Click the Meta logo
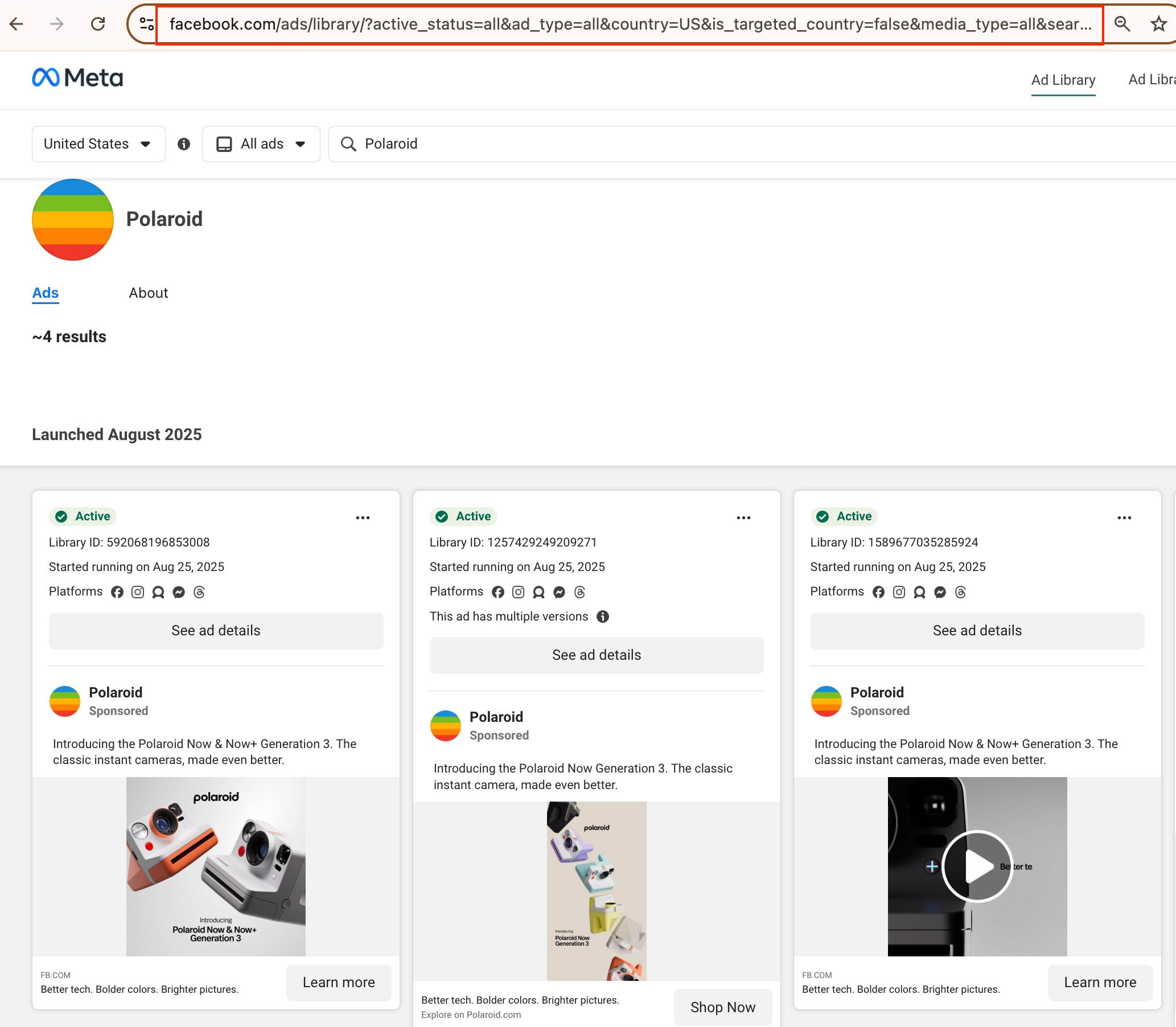The width and height of the screenshot is (1176, 1027). pos(78,77)
